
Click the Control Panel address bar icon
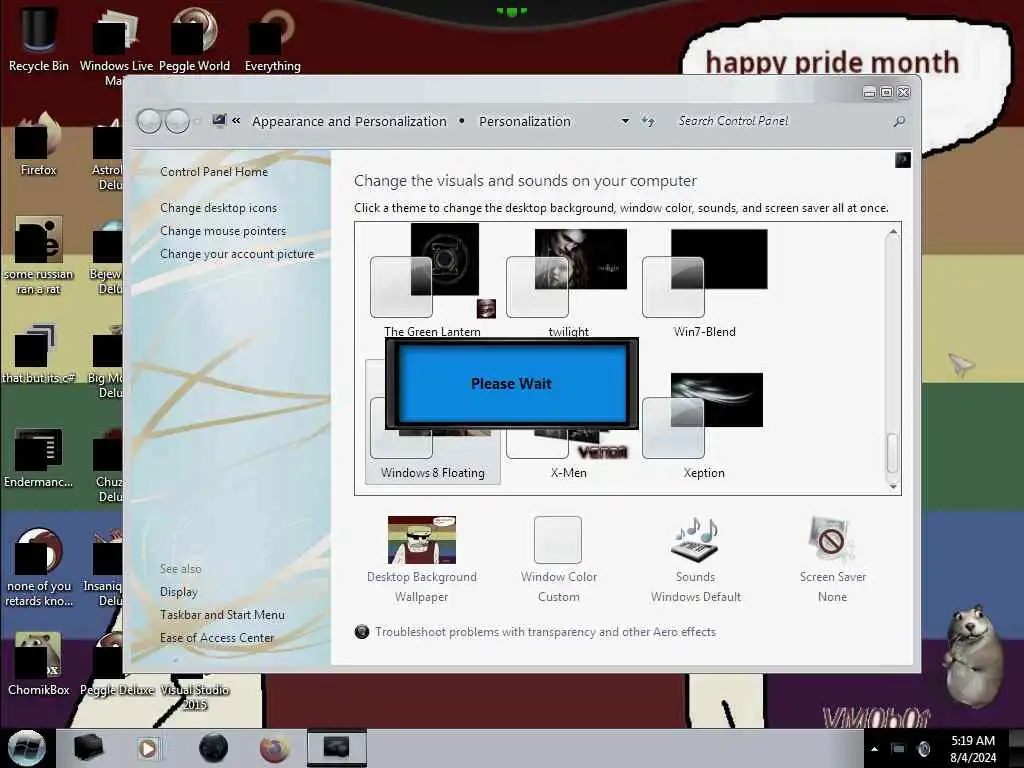[x=219, y=121]
